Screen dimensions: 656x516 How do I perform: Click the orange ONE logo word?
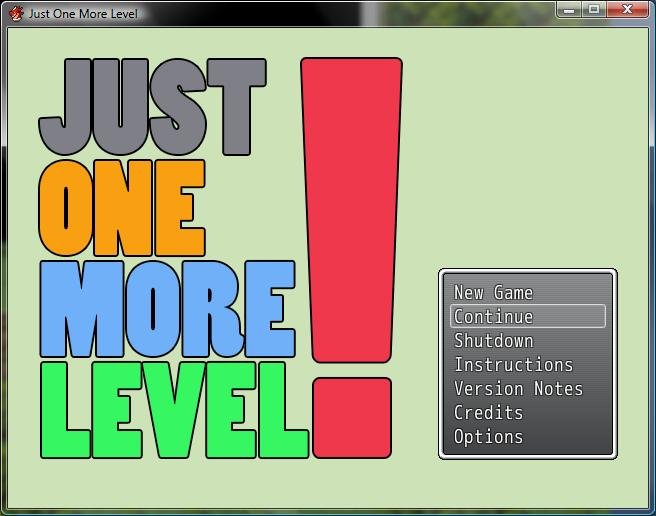(x=122, y=208)
